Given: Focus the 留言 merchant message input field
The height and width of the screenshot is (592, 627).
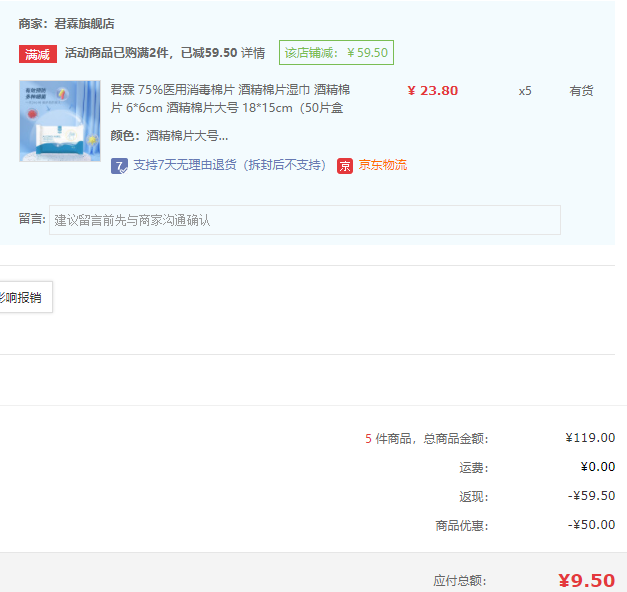Looking at the screenshot, I should (305, 220).
